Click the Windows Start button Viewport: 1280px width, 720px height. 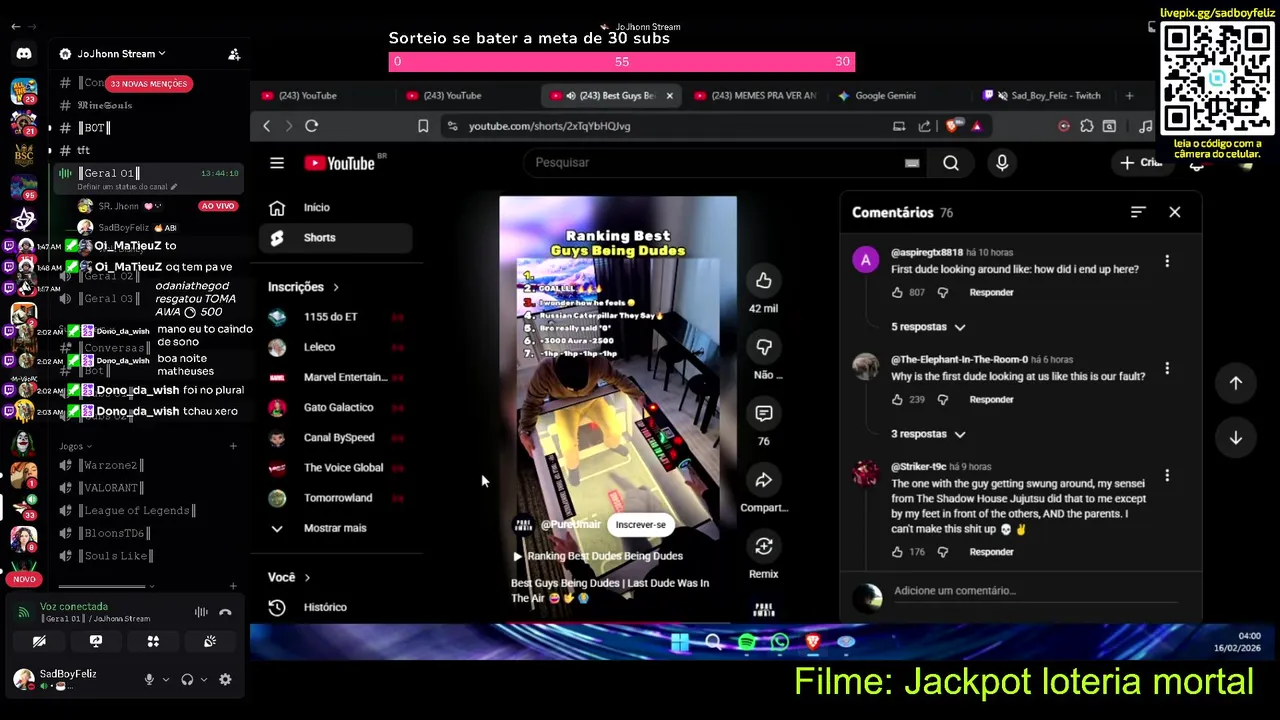point(680,642)
